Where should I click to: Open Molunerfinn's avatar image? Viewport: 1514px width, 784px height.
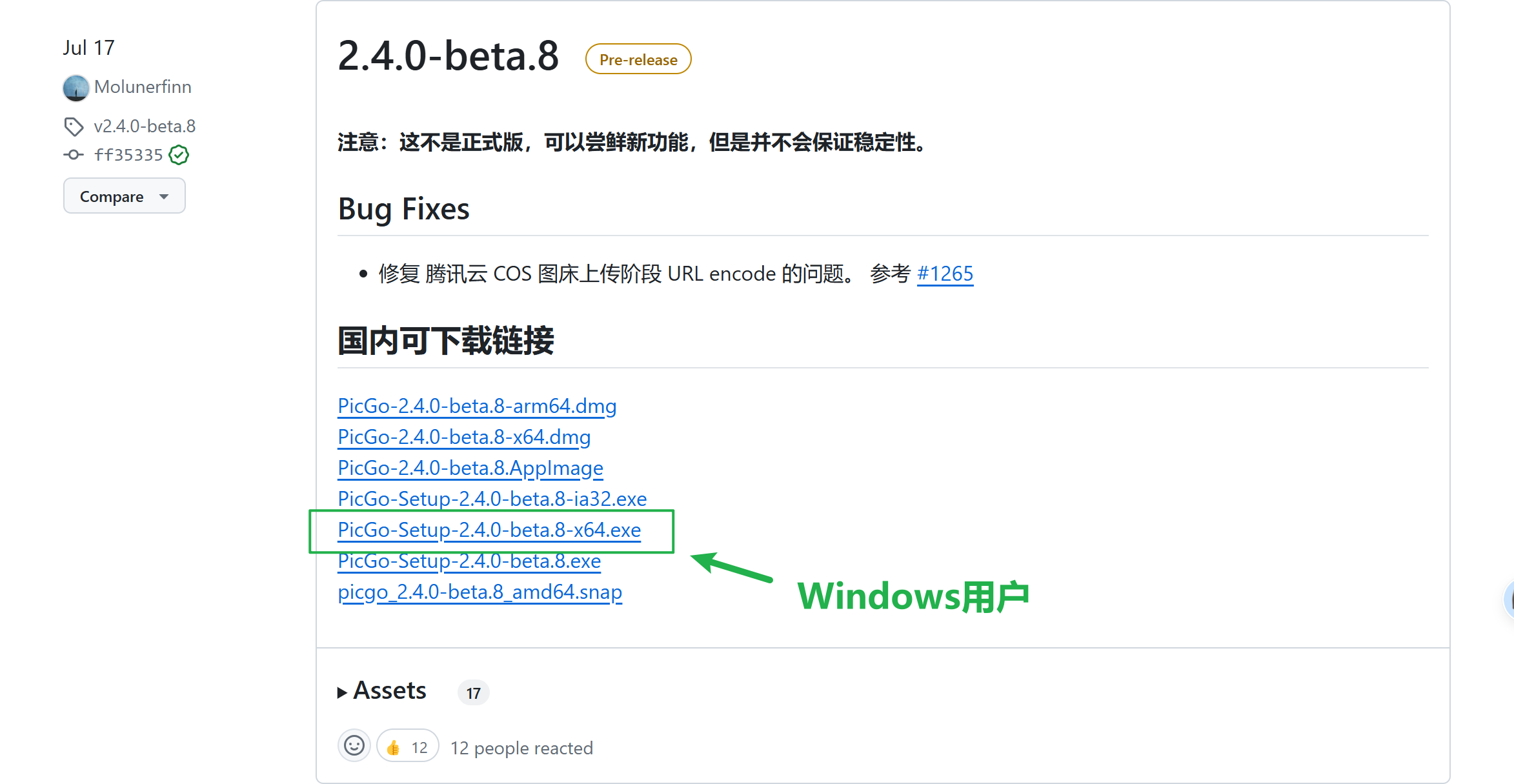(76, 88)
